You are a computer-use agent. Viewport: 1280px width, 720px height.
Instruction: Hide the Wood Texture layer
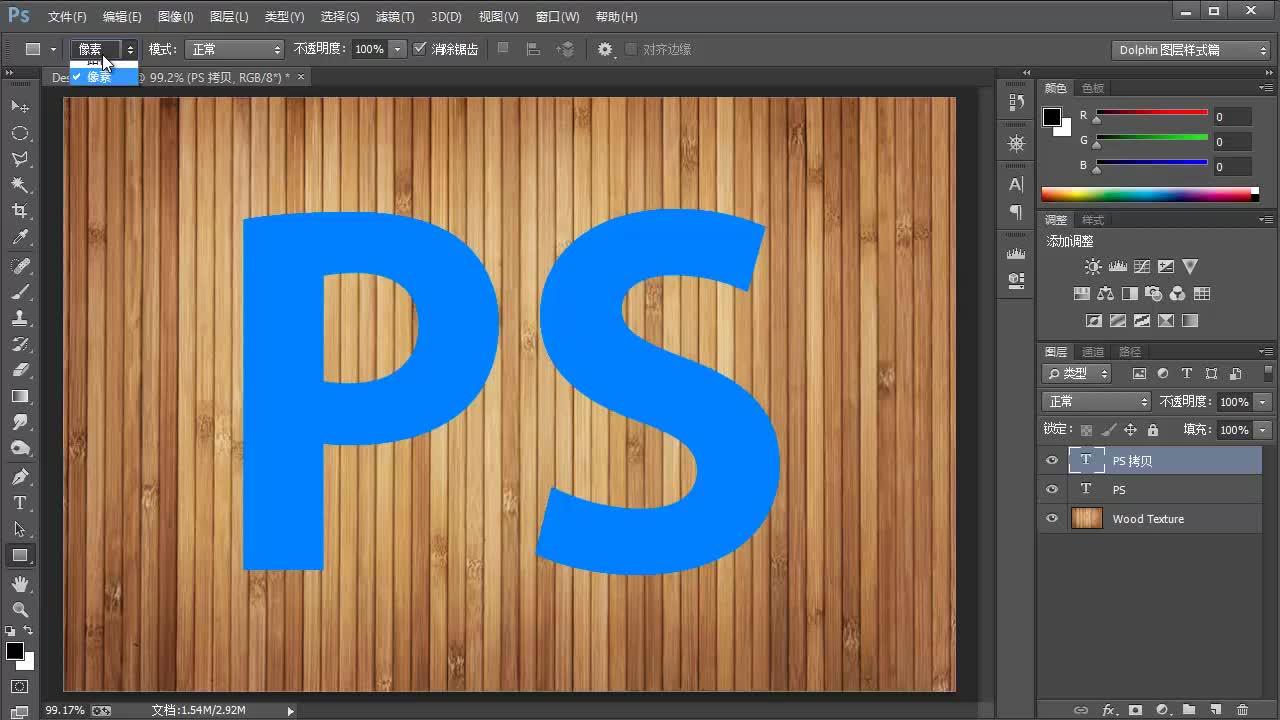pos(1051,519)
